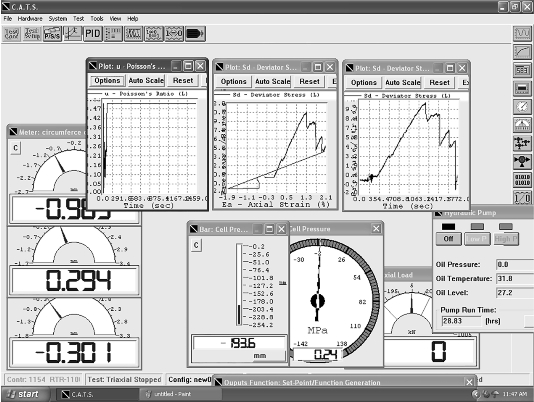Image resolution: width=534 pixels, height=402 pixels.
Task: Click the 1<->0 toolbar icon
Action: [174, 34]
